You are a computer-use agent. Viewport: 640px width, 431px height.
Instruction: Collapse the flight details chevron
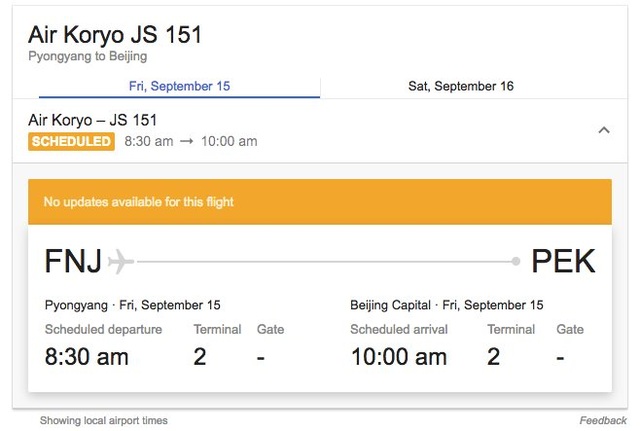[x=603, y=130]
